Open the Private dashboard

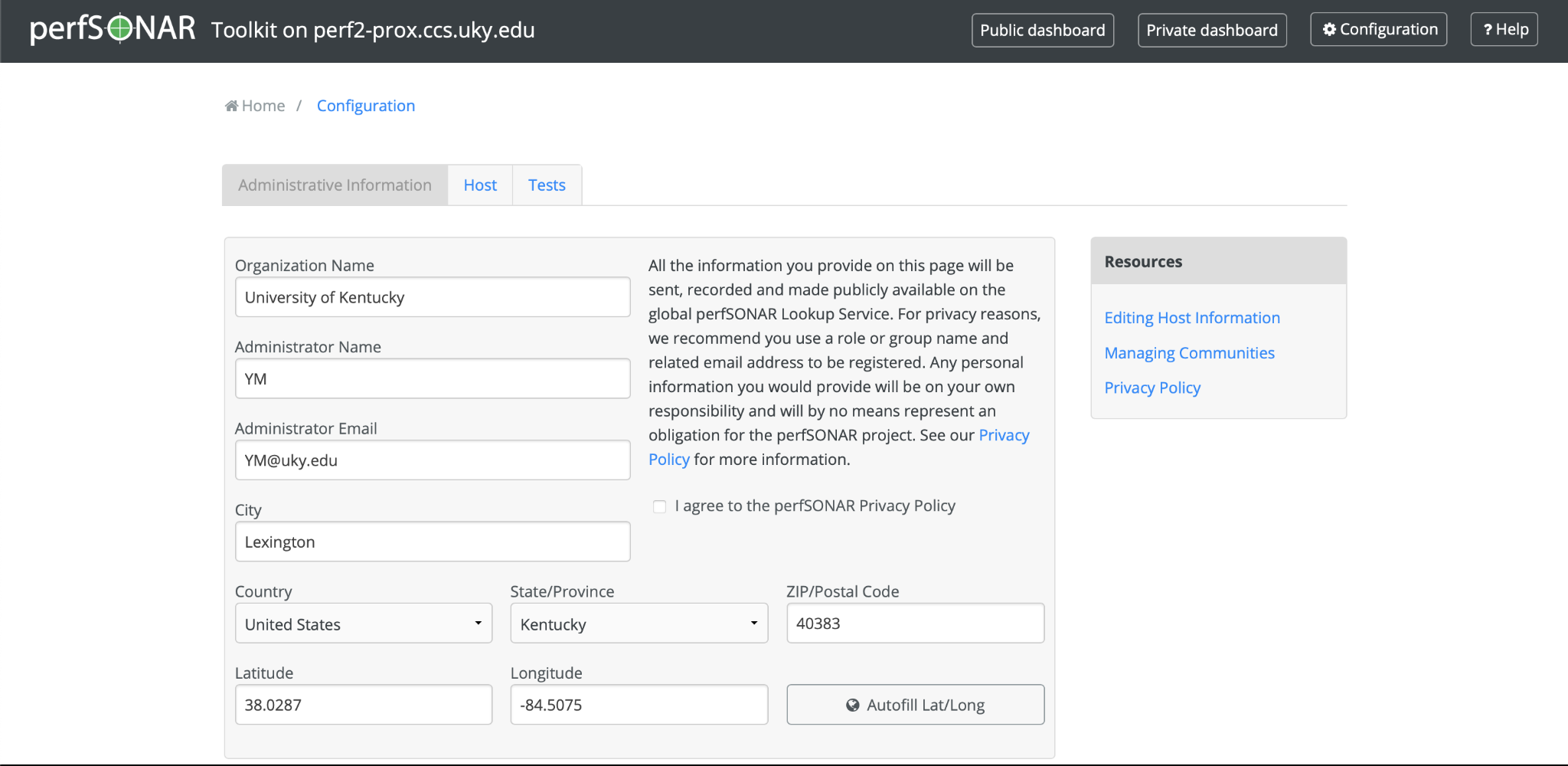[1212, 30]
